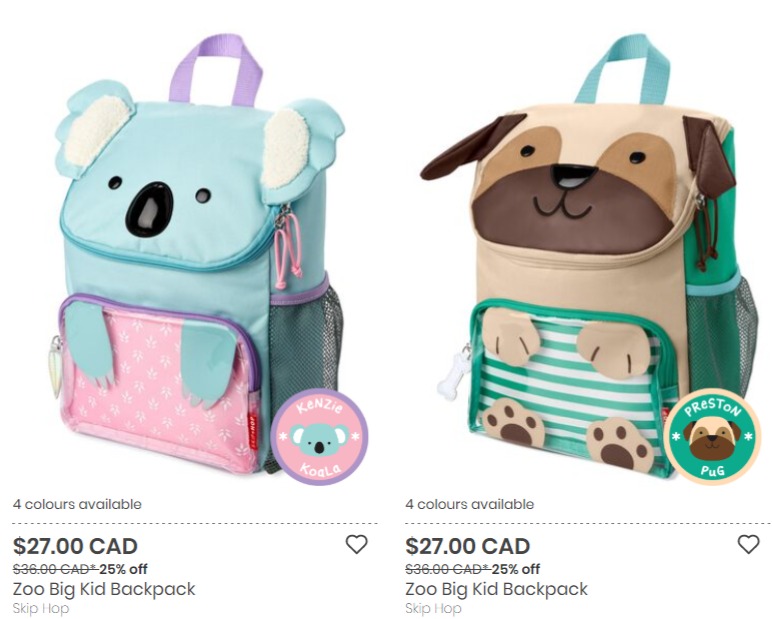The height and width of the screenshot is (619, 772).
Task: View 4 colours available for koala backpack
Action: point(77,504)
